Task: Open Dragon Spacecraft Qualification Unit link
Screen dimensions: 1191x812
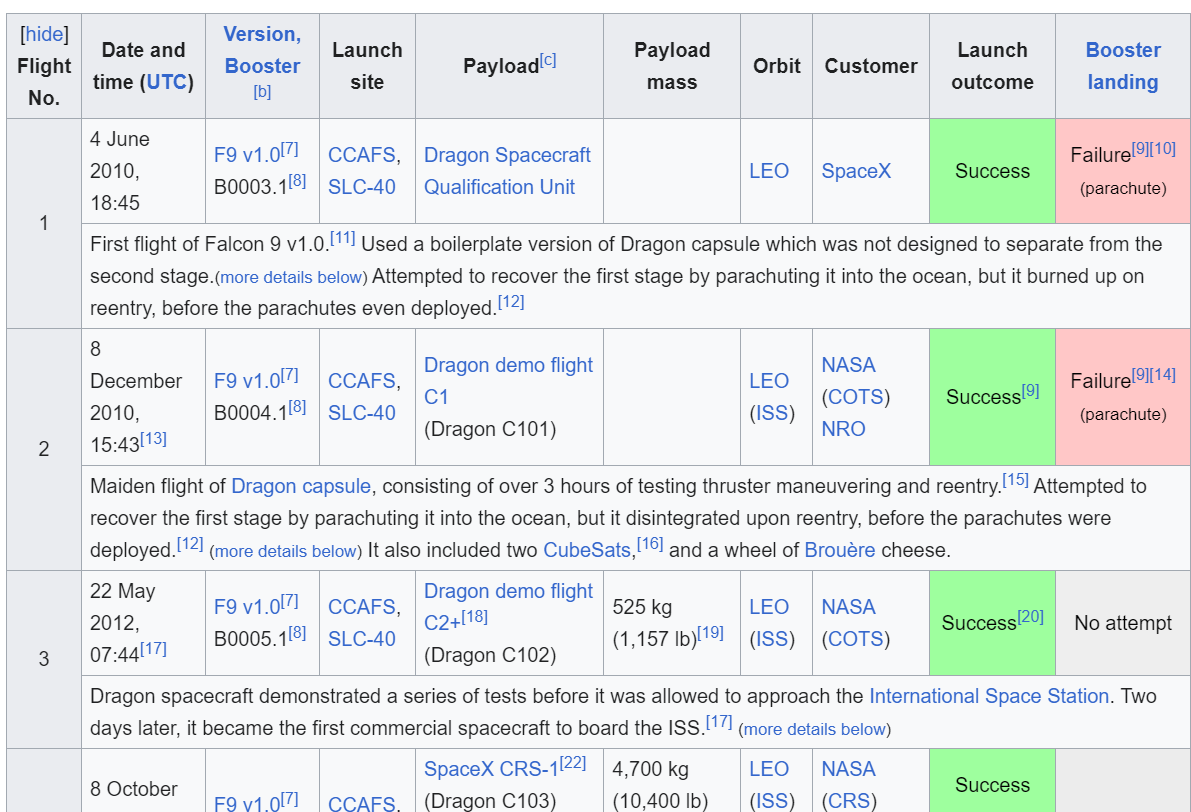Action: point(507,171)
